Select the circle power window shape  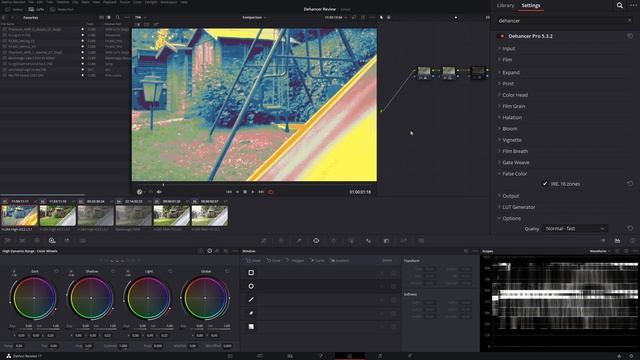point(251,286)
